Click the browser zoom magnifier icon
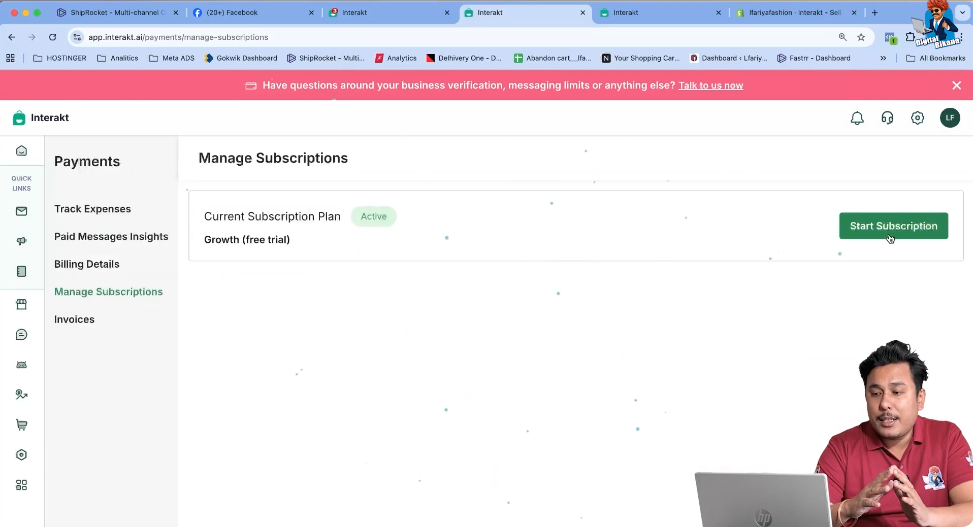This screenshot has width=973, height=528. coord(842,37)
